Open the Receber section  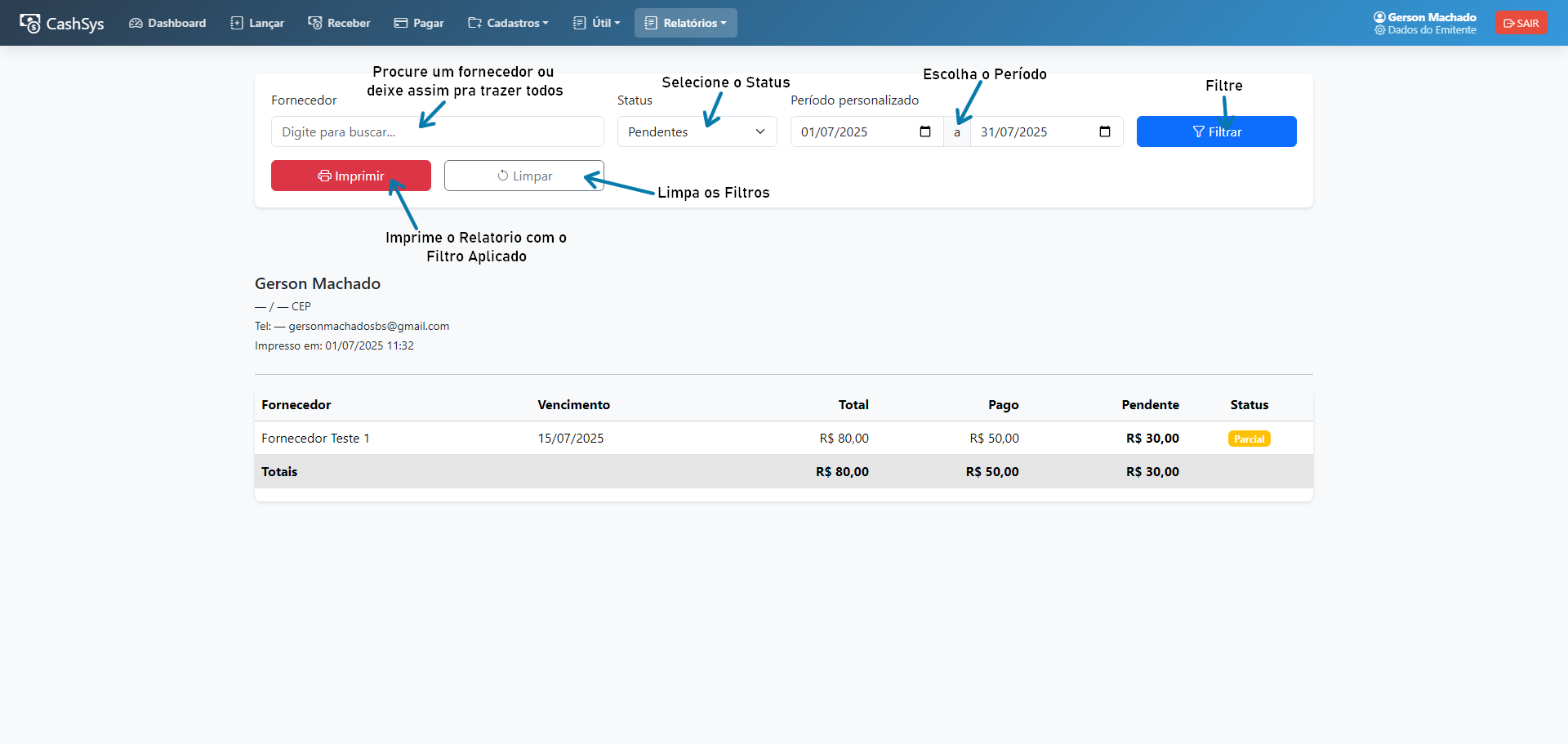click(339, 23)
